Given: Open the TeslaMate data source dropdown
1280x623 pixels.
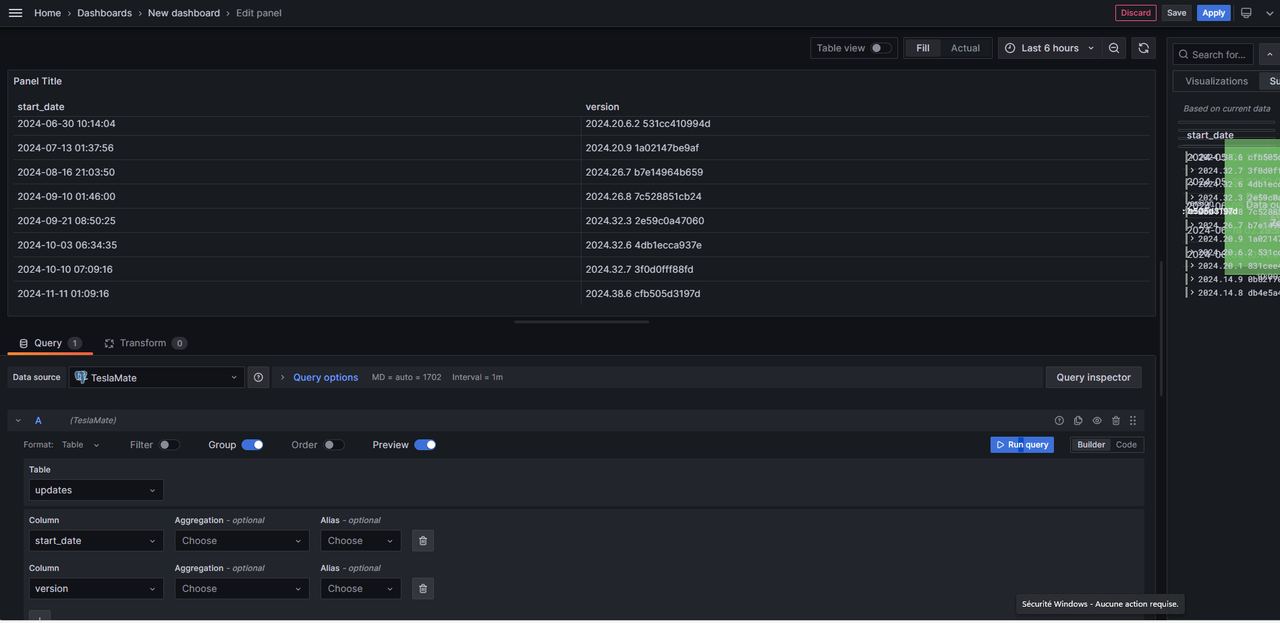Looking at the screenshot, I should click(x=156, y=377).
